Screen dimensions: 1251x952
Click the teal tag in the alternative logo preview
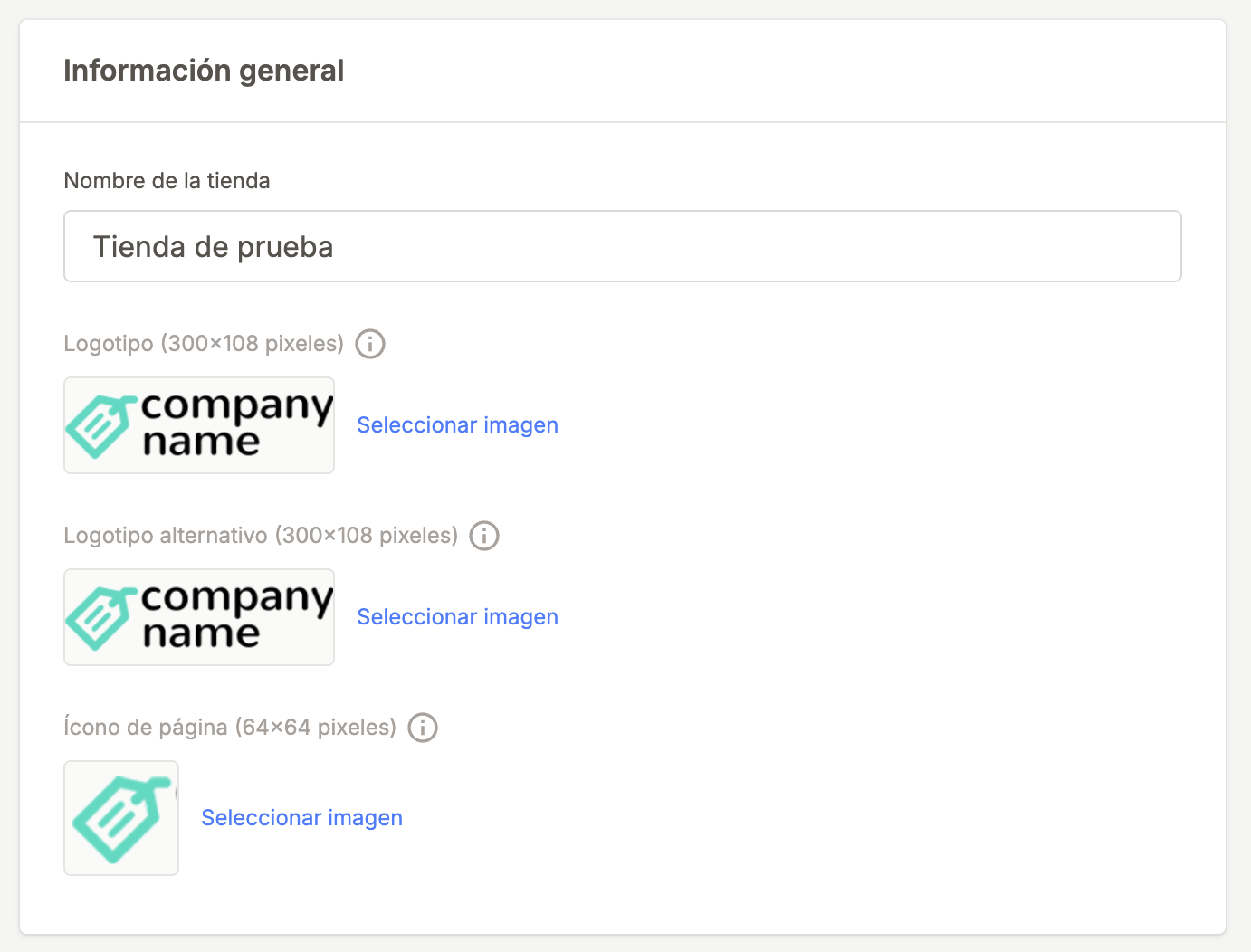point(98,617)
